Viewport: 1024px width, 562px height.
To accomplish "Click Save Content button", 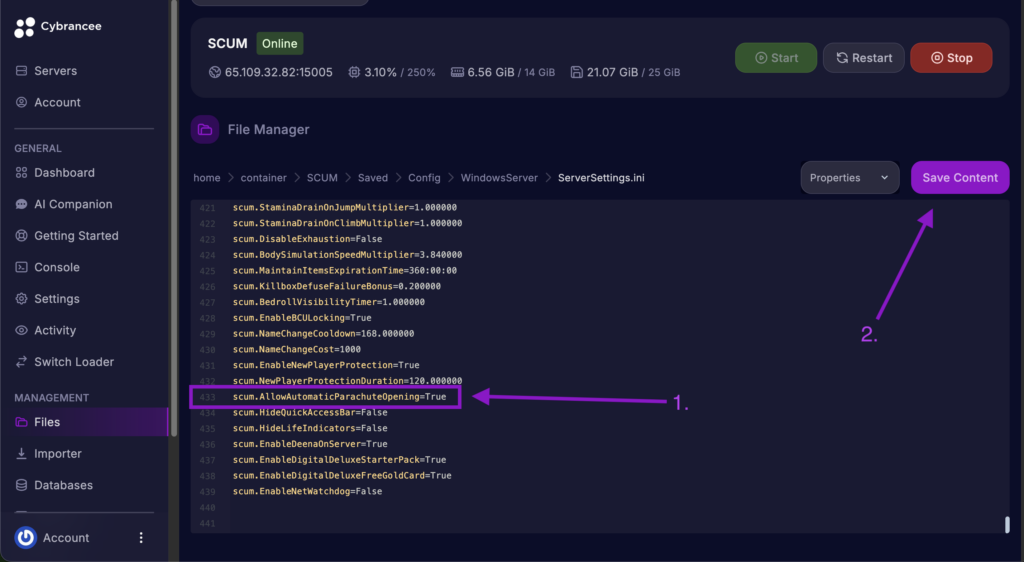I will 960,178.
